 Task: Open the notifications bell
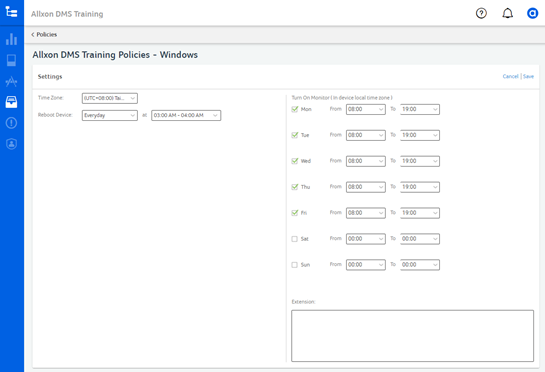pyautogui.click(x=507, y=13)
